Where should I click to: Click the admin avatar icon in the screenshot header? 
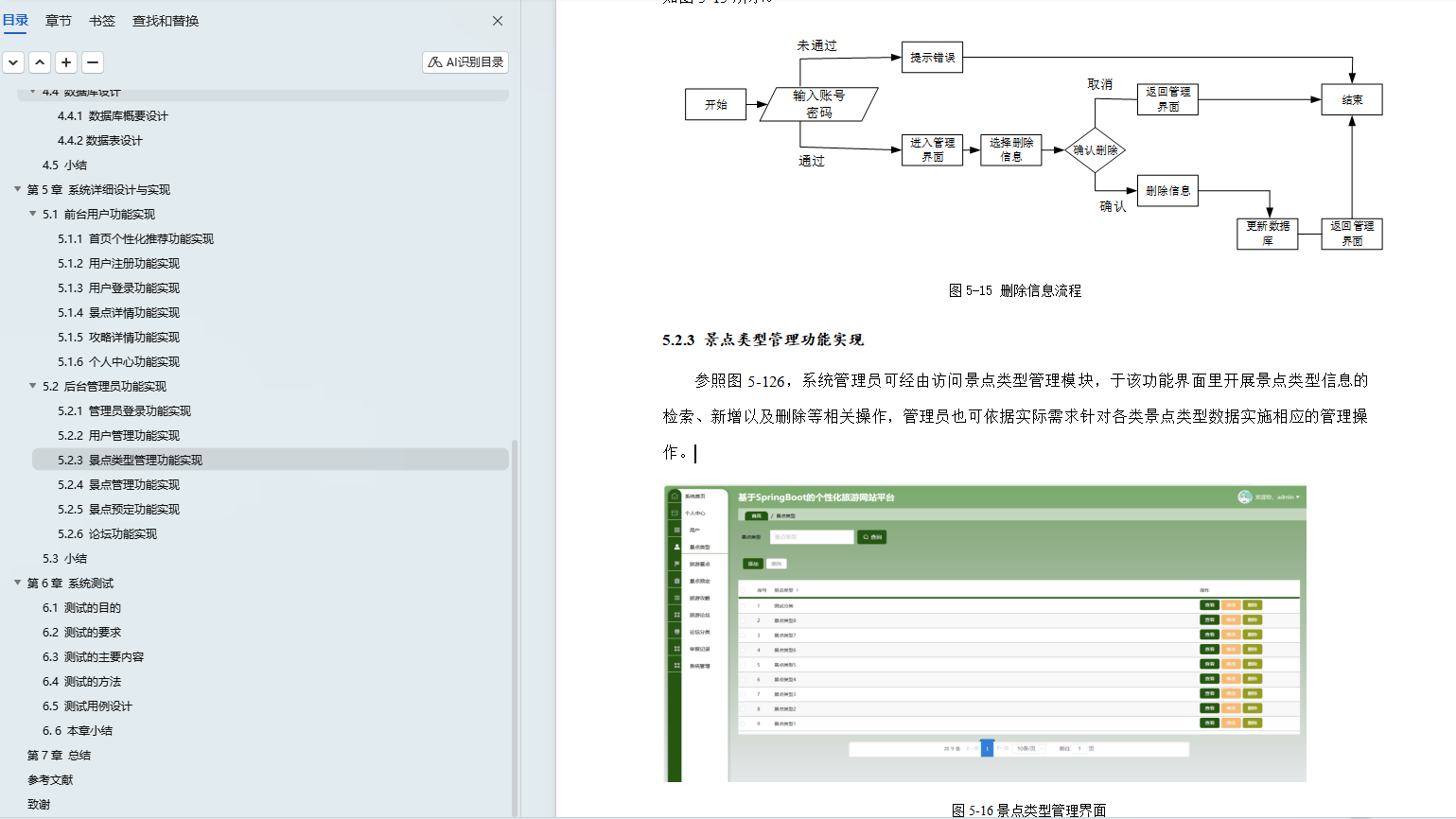click(1247, 495)
